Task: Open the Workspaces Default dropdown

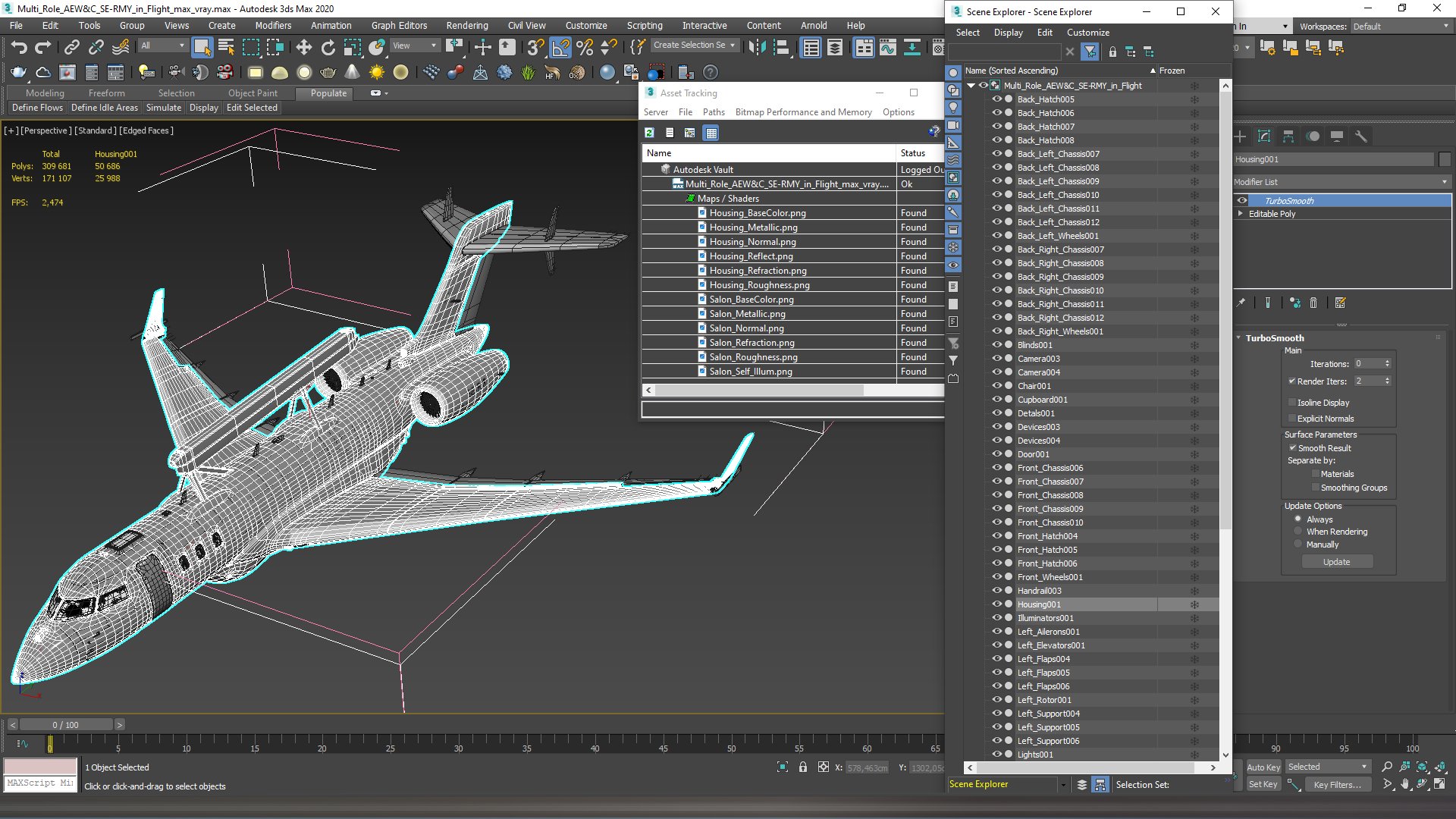Action: point(1400,27)
